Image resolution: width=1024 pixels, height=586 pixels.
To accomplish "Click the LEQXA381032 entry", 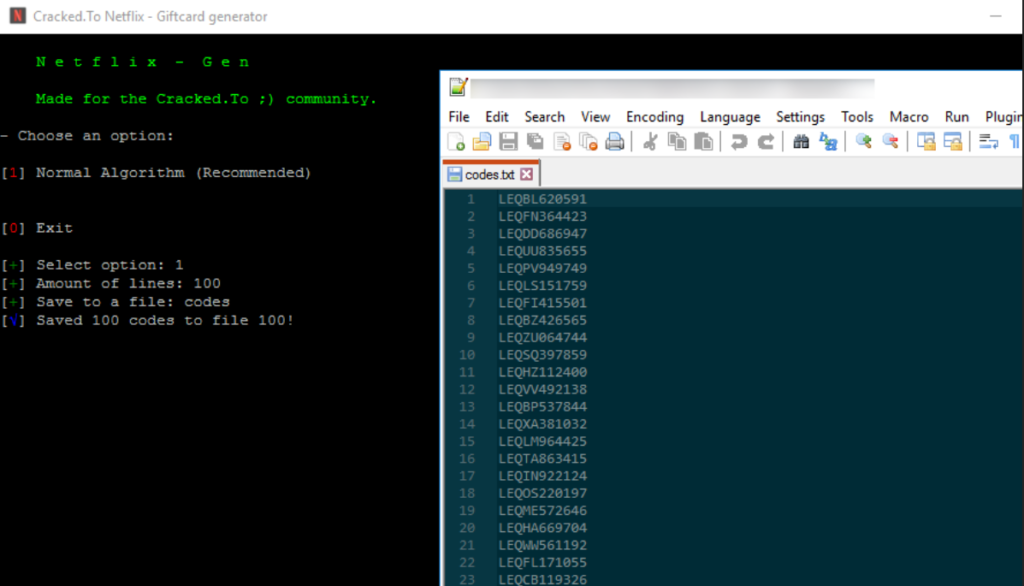I will point(543,424).
